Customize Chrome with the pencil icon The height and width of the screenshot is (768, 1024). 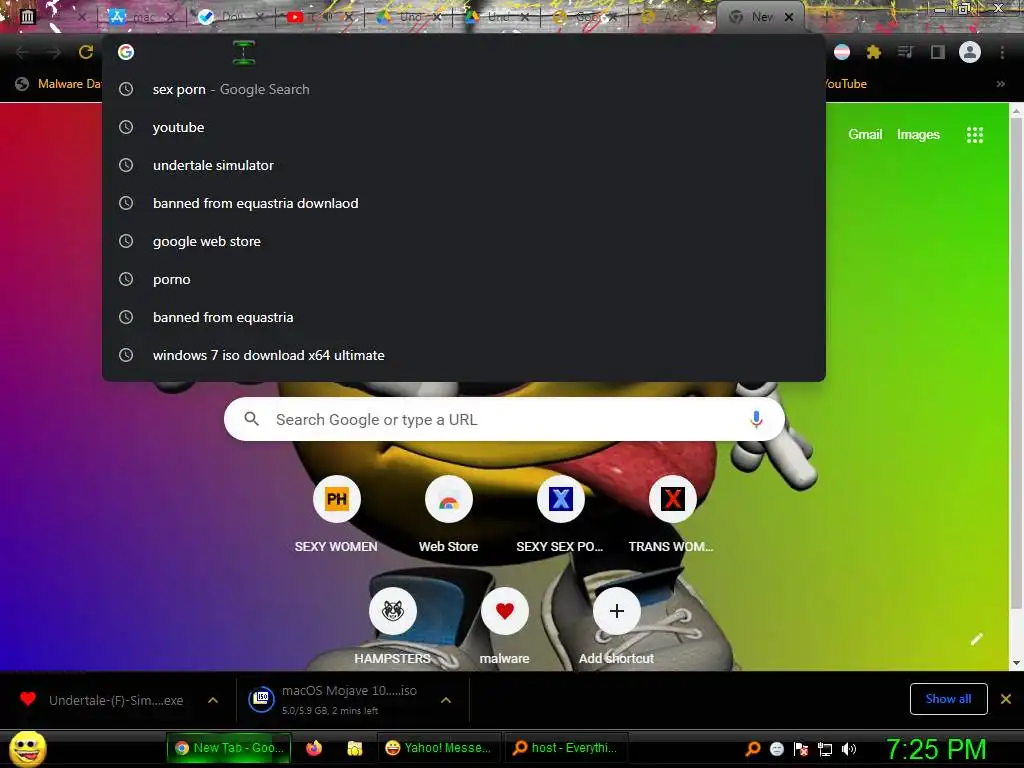pyautogui.click(x=976, y=639)
